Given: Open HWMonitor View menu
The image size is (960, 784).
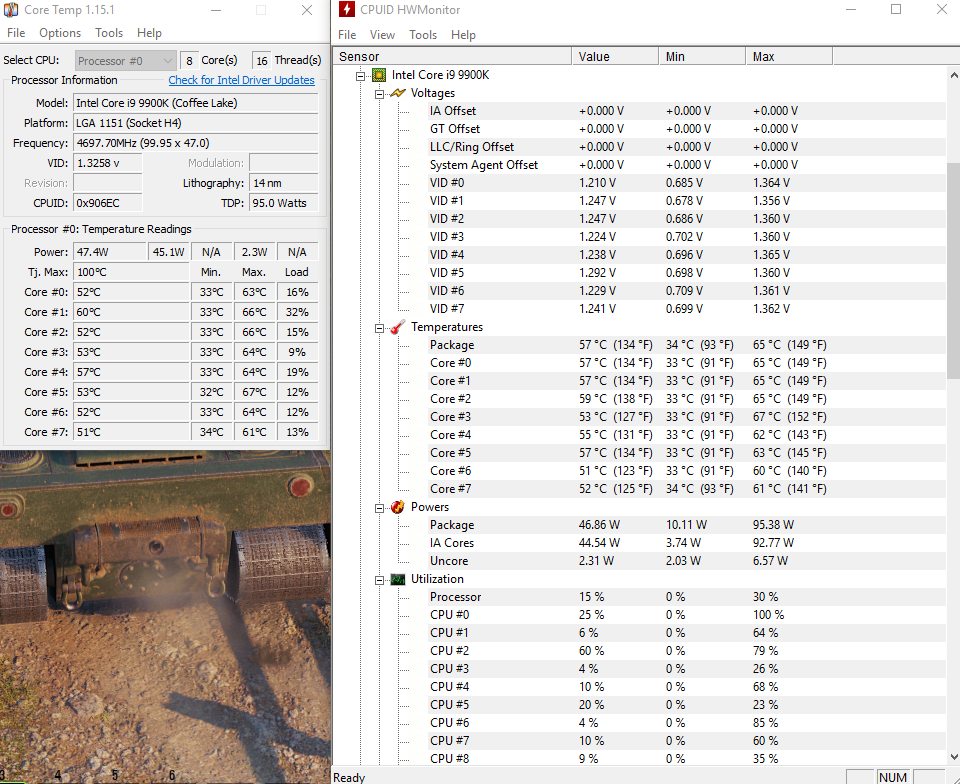Looking at the screenshot, I should pyautogui.click(x=382, y=35).
